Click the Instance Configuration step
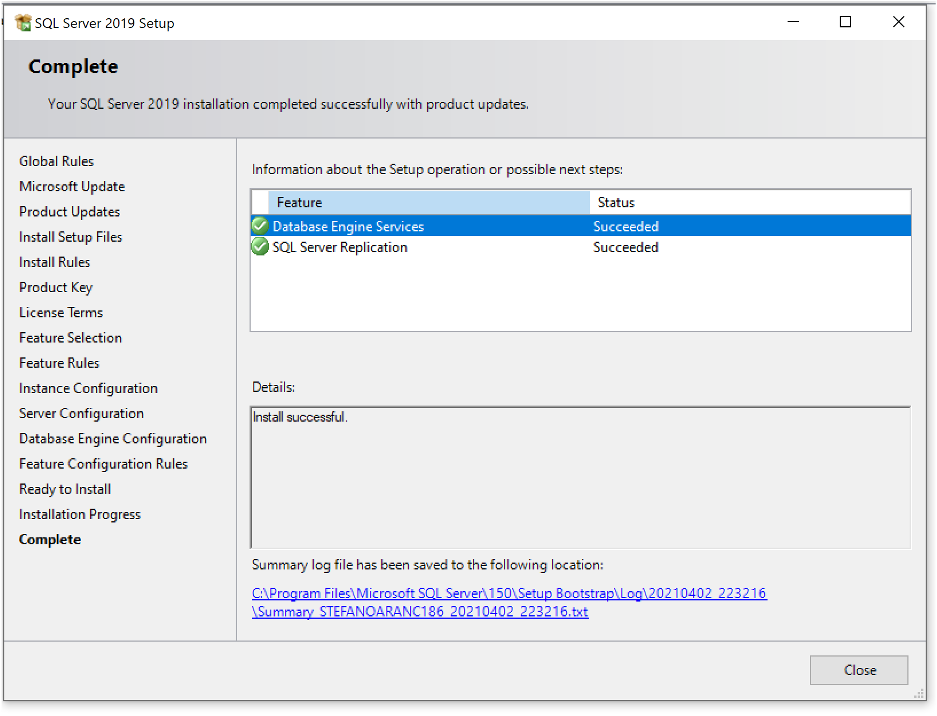937x716 pixels. pyautogui.click(x=88, y=388)
